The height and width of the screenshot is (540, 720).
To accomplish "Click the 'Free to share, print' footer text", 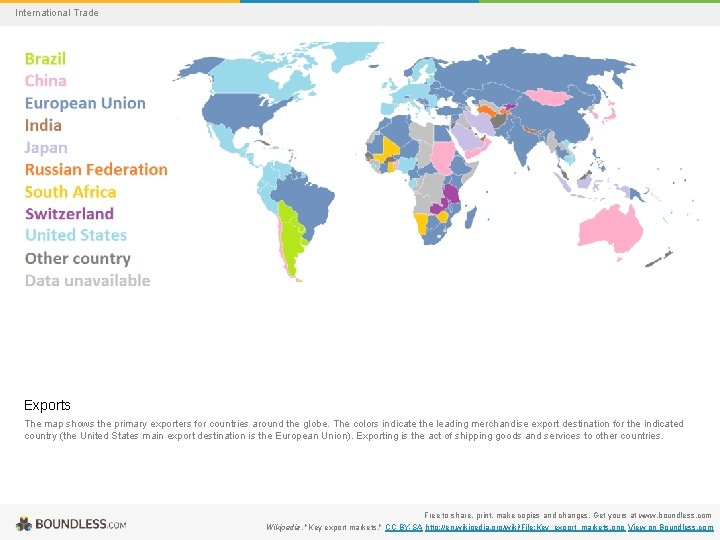I will [568, 515].
